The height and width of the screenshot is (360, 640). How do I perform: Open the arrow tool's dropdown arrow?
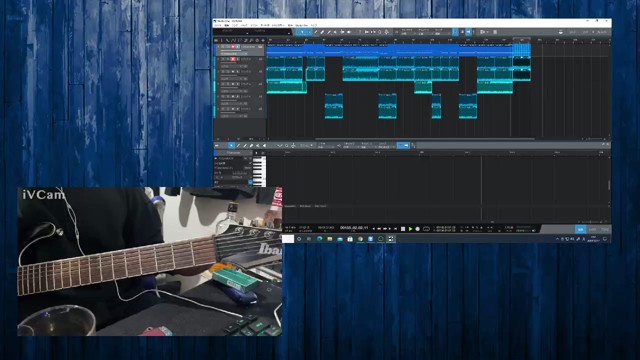309,32
